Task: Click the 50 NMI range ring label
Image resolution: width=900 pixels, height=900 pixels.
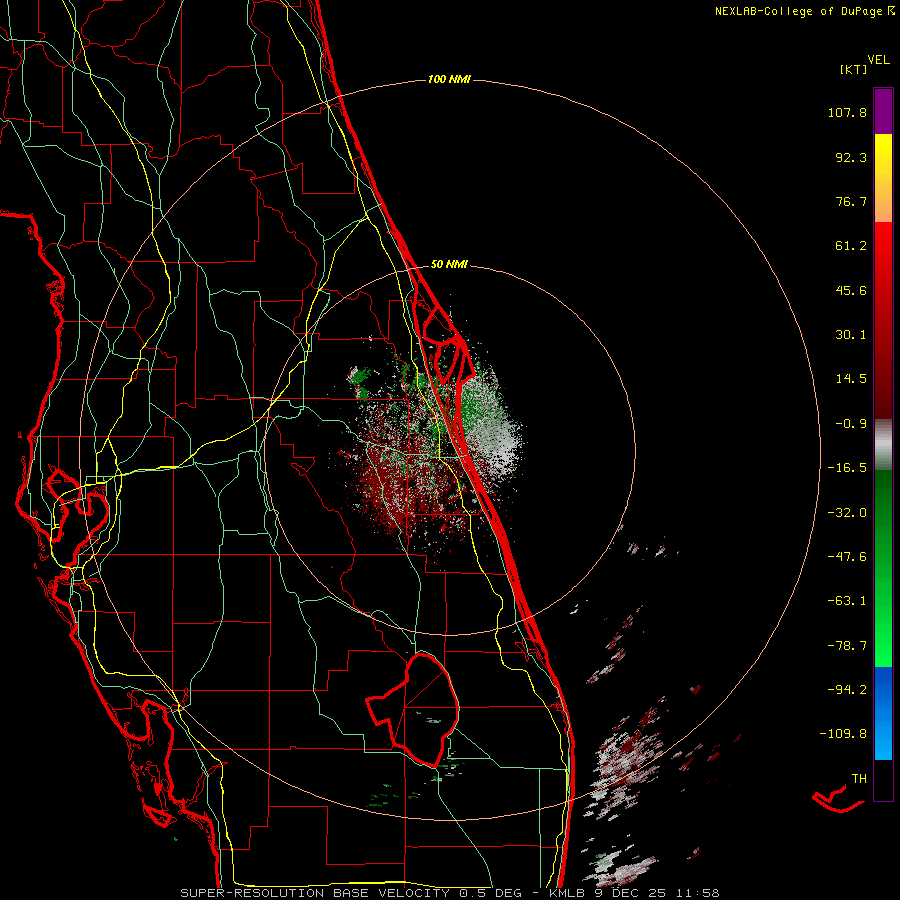Action: (449, 265)
